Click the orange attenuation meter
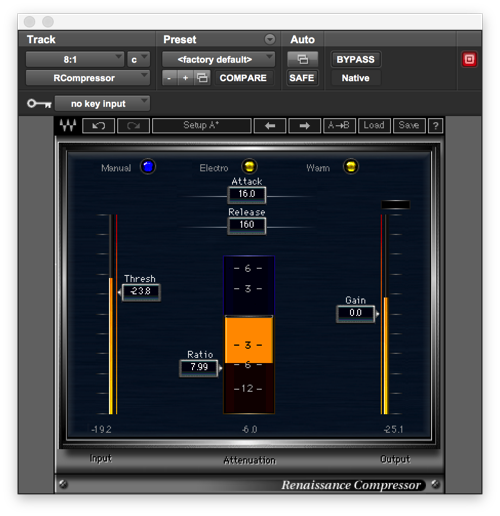Screen dimensions: 500x516 click(x=249, y=339)
